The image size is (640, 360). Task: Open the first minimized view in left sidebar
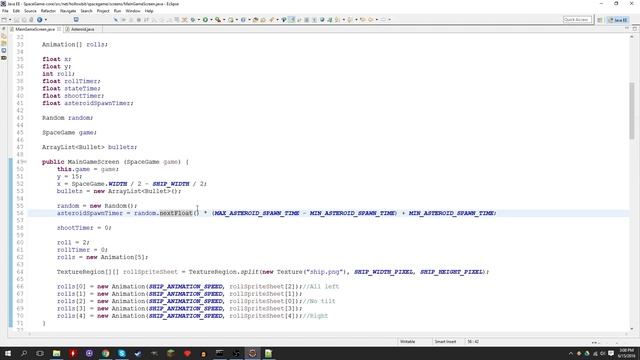coord(4,36)
